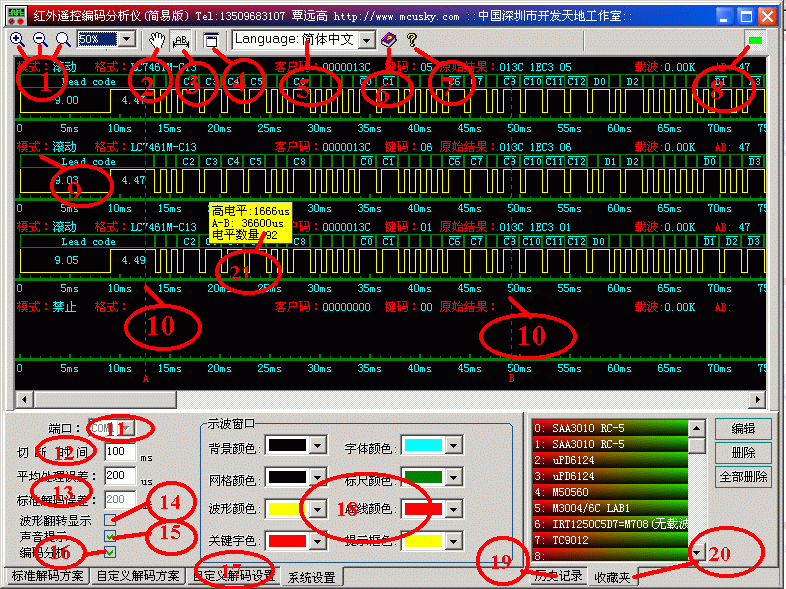Disable the 声音提示 checkbox
786x589 pixels.
[110, 536]
